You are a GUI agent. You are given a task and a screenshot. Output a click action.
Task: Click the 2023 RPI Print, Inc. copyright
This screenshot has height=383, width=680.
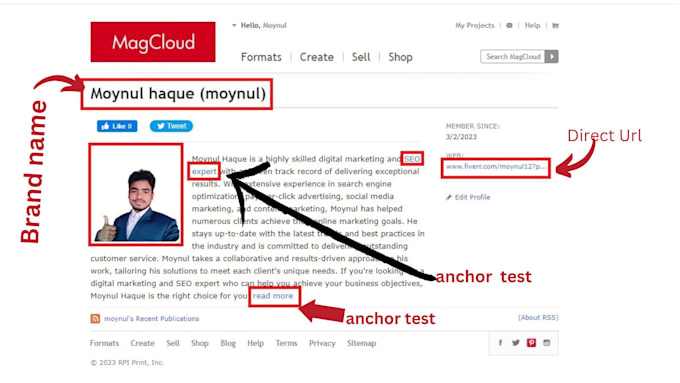pyautogui.click(x=127, y=363)
